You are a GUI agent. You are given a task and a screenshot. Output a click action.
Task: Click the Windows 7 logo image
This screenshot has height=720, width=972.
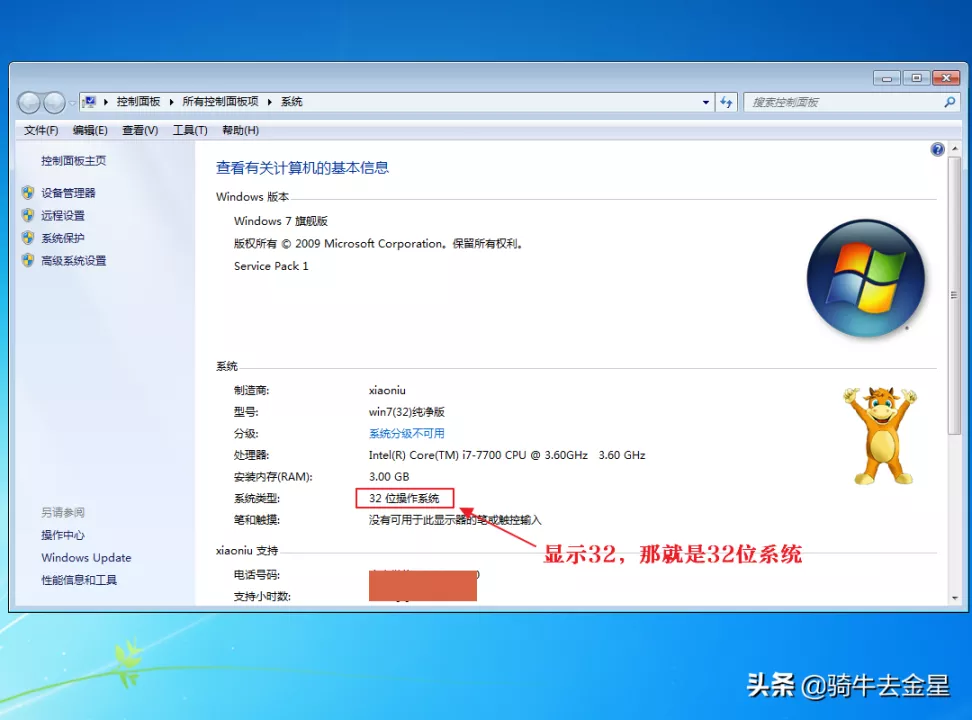(x=866, y=278)
